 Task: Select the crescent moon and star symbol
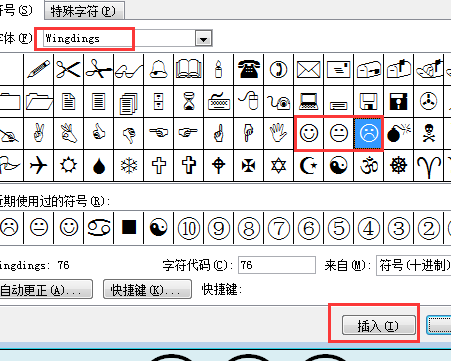(x=309, y=165)
